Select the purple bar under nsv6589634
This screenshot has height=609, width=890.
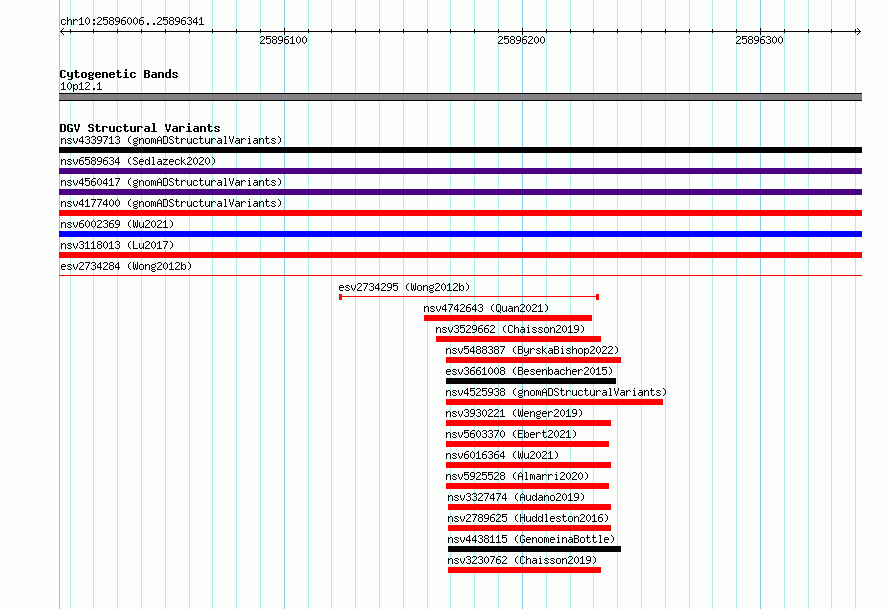click(460, 171)
